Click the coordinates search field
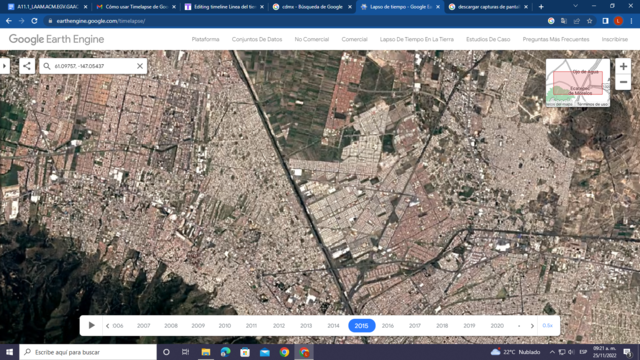The width and height of the screenshot is (640, 360). [93, 66]
